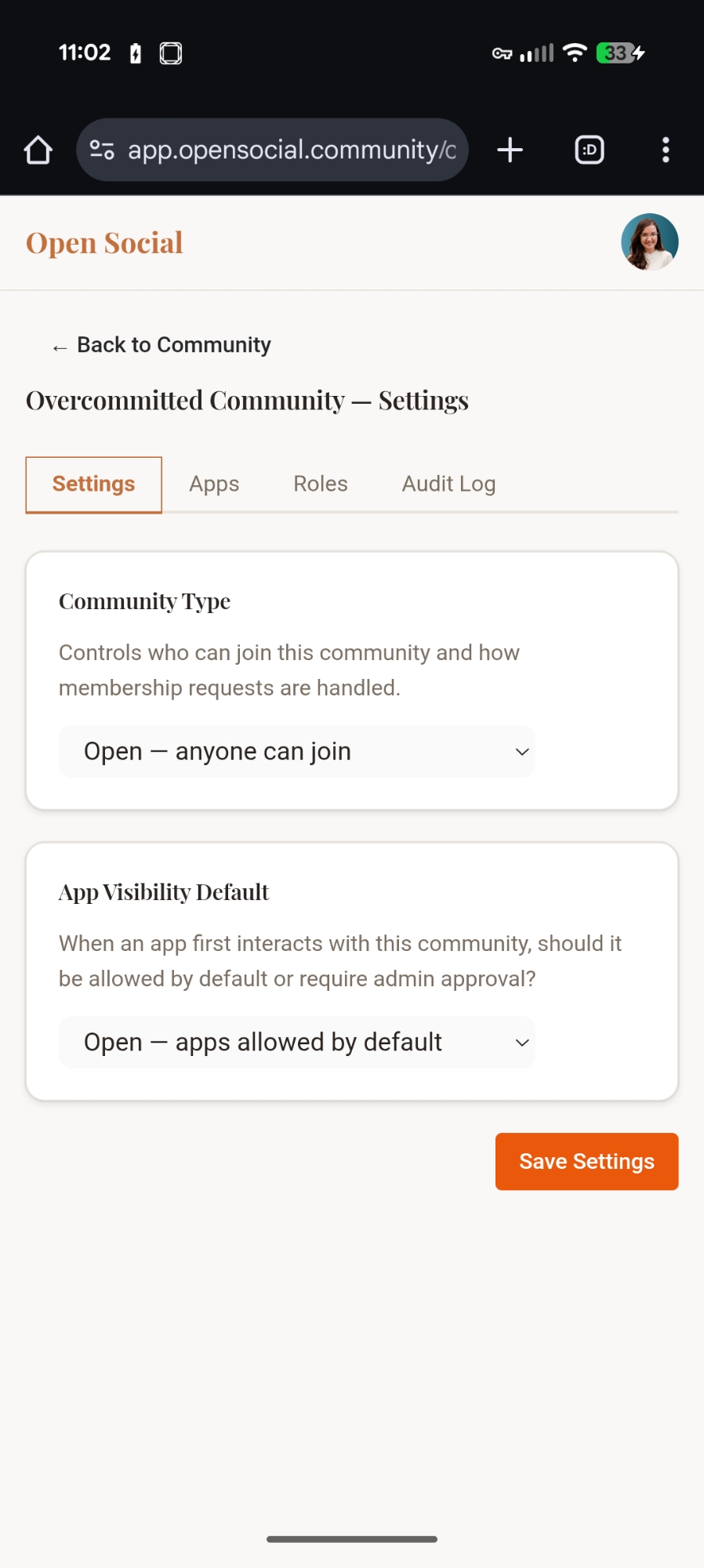The height and width of the screenshot is (1568, 704).
Task: Open a new tab with plus icon
Action: [x=510, y=150]
